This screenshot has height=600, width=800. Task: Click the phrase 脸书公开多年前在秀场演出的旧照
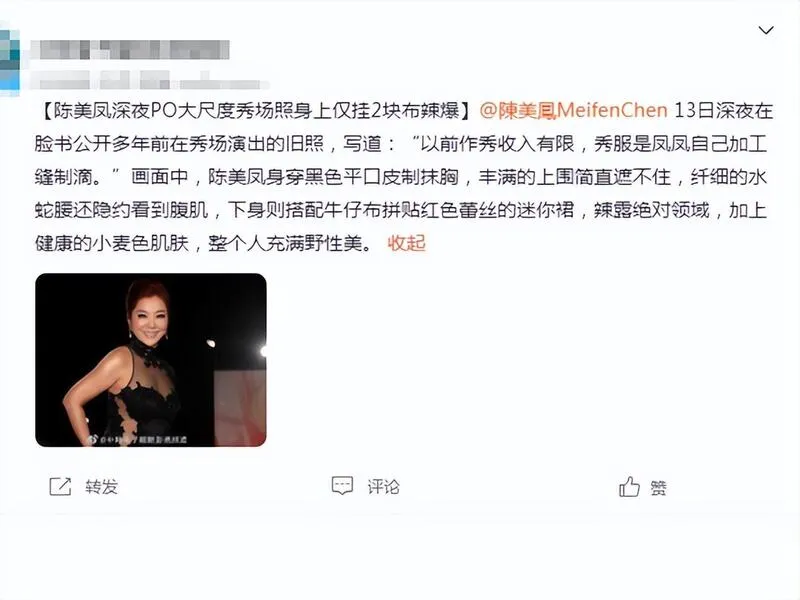179,144
